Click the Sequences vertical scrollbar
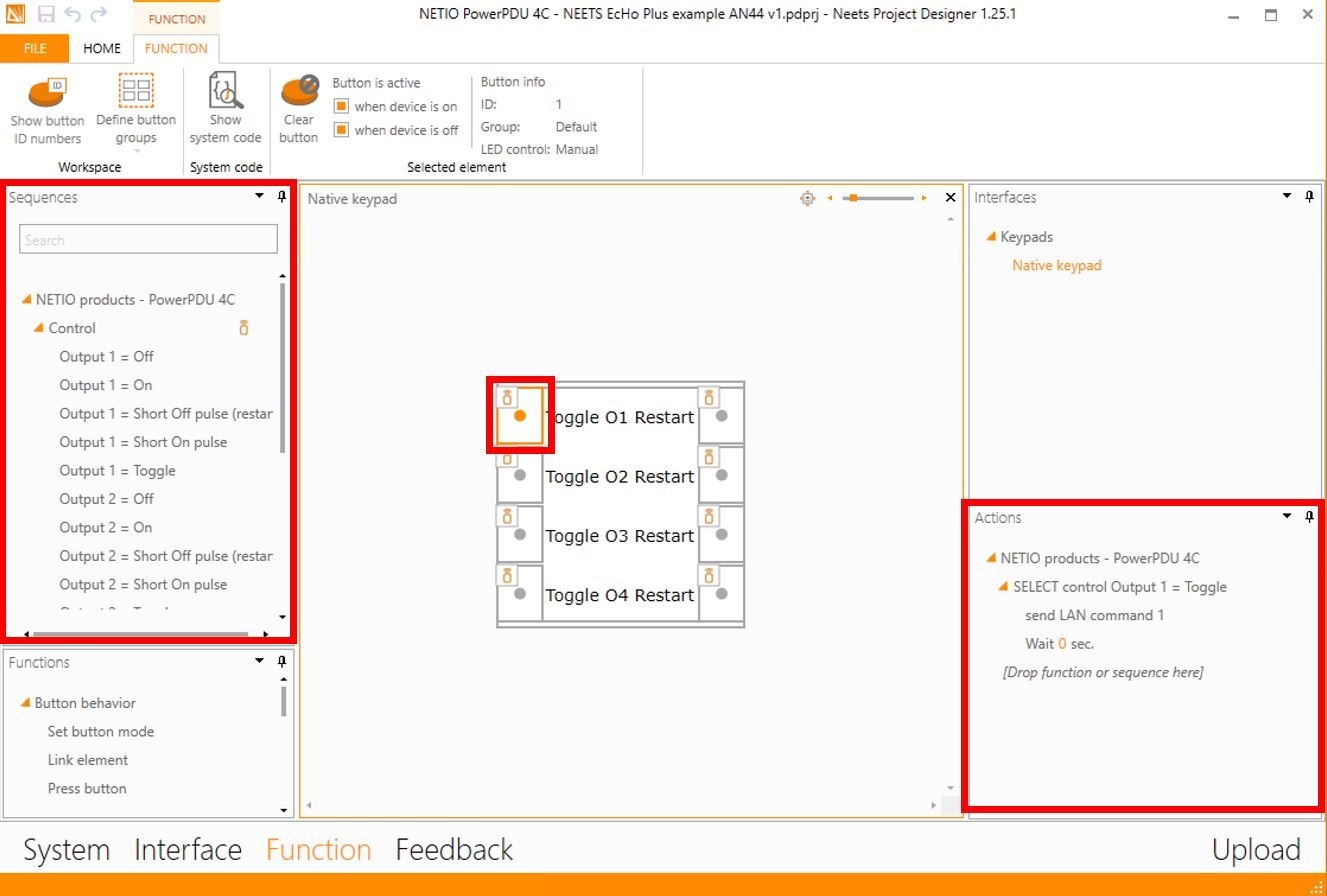The width and height of the screenshot is (1327, 896). [x=283, y=367]
